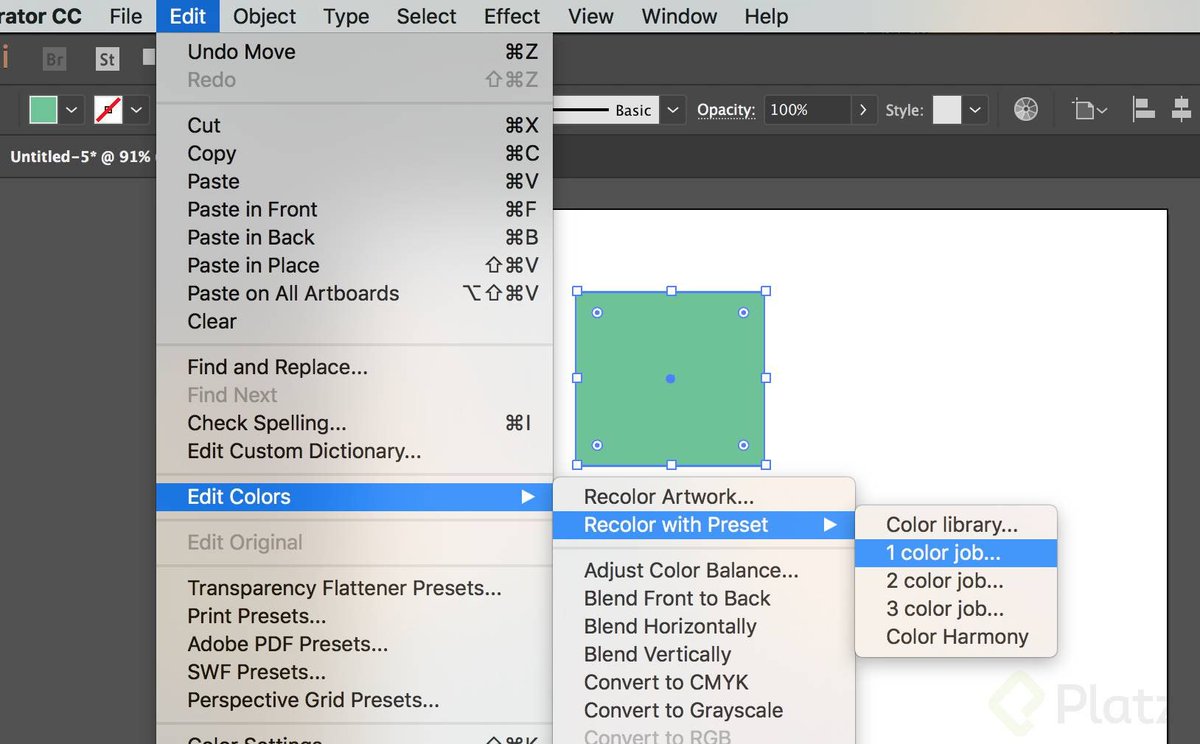
Task: Choose Clear from the Edit menu
Action: [355, 322]
